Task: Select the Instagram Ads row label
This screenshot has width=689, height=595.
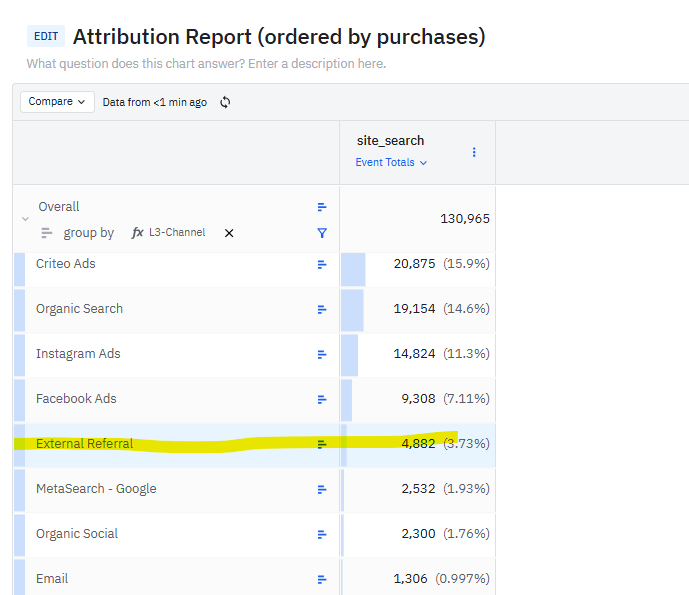Action: tap(78, 354)
